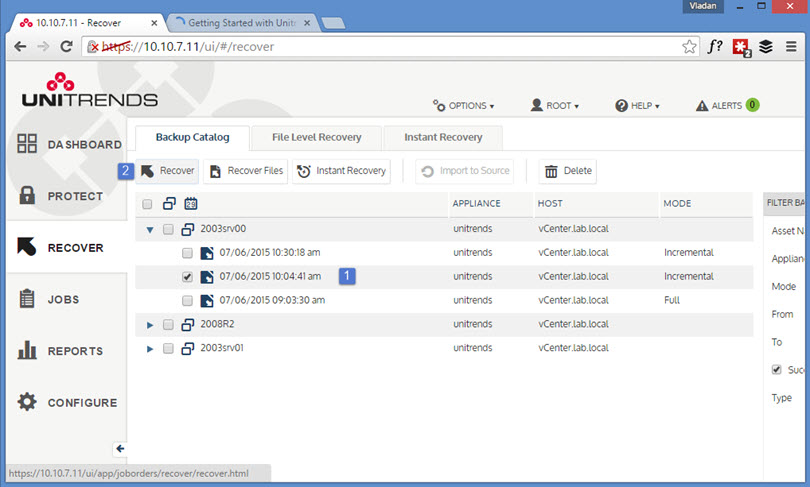Check the 07/06/2015 09:03:30 am backup
The image size is (810, 487).
[187, 301]
